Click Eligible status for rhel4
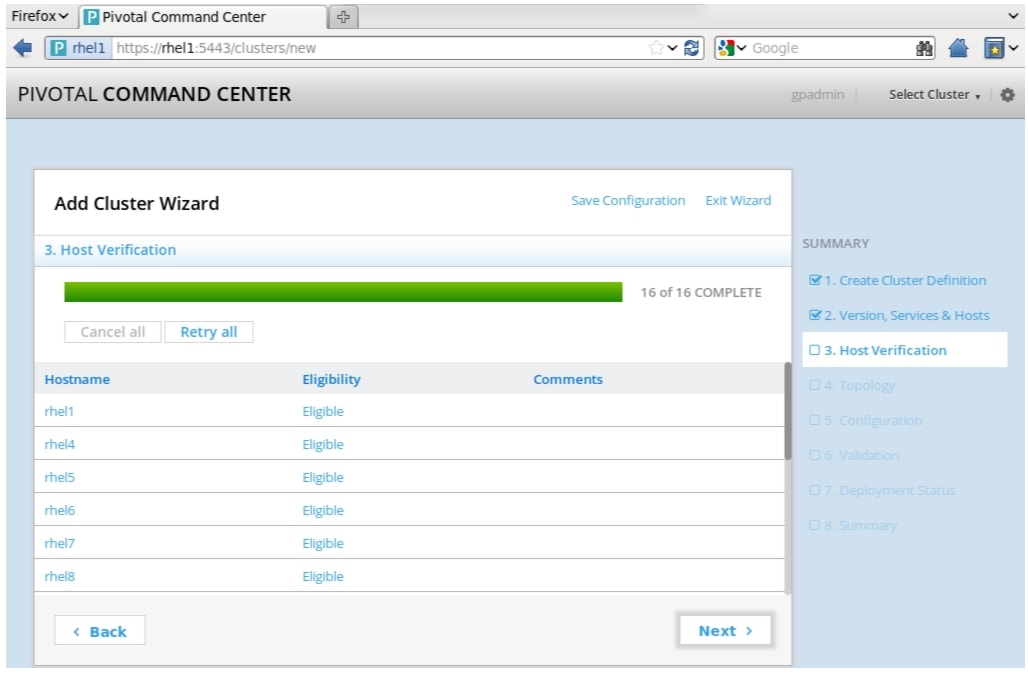 (323, 444)
